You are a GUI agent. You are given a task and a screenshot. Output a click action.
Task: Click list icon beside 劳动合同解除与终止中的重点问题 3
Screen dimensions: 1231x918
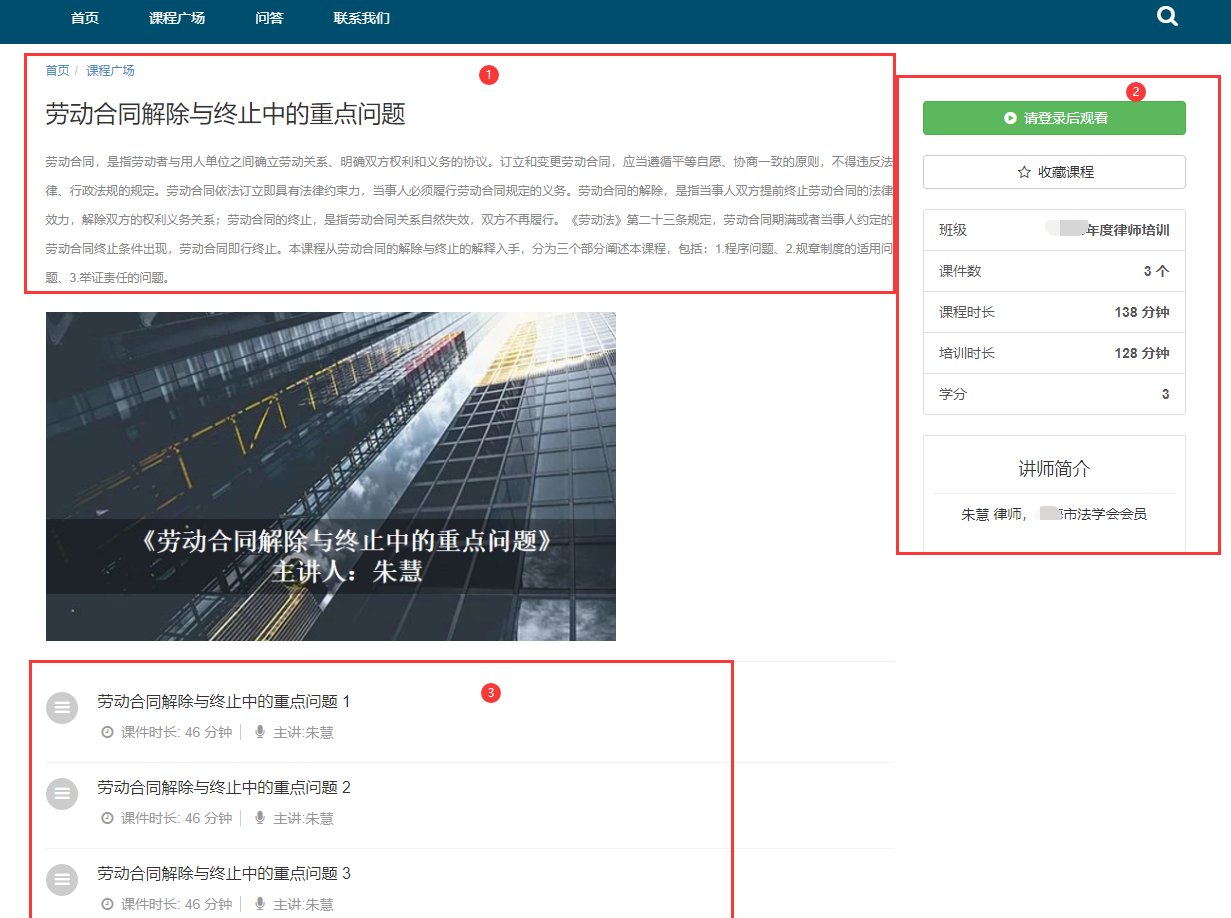click(x=62, y=879)
